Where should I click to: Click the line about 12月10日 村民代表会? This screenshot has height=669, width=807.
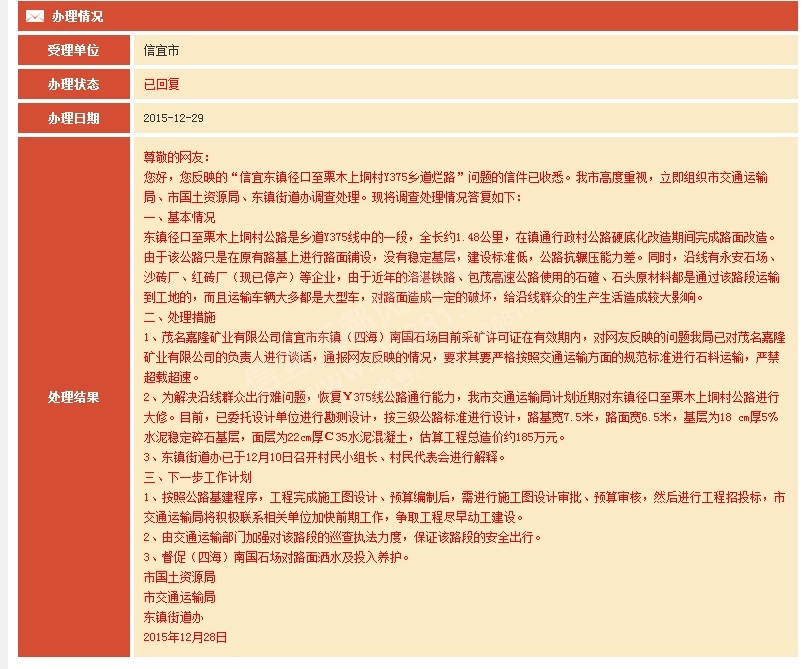325,457
